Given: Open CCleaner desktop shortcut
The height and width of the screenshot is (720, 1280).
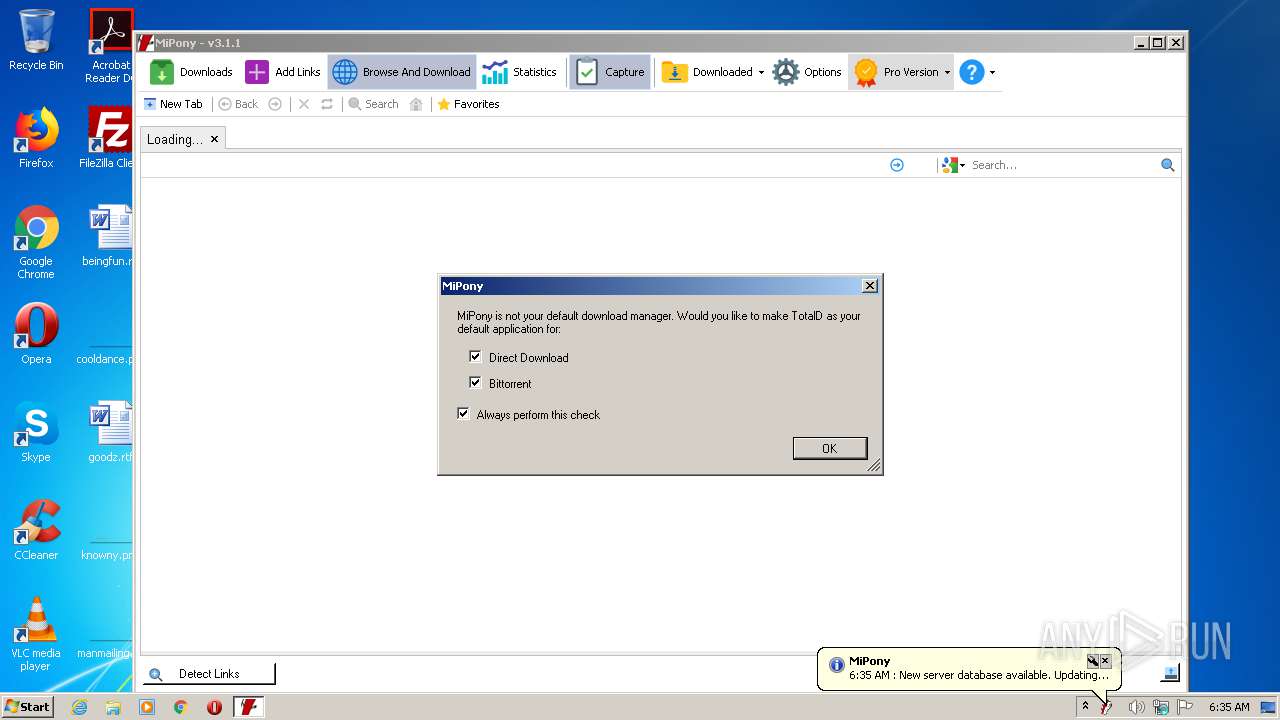Looking at the screenshot, I should pos(36,530).
